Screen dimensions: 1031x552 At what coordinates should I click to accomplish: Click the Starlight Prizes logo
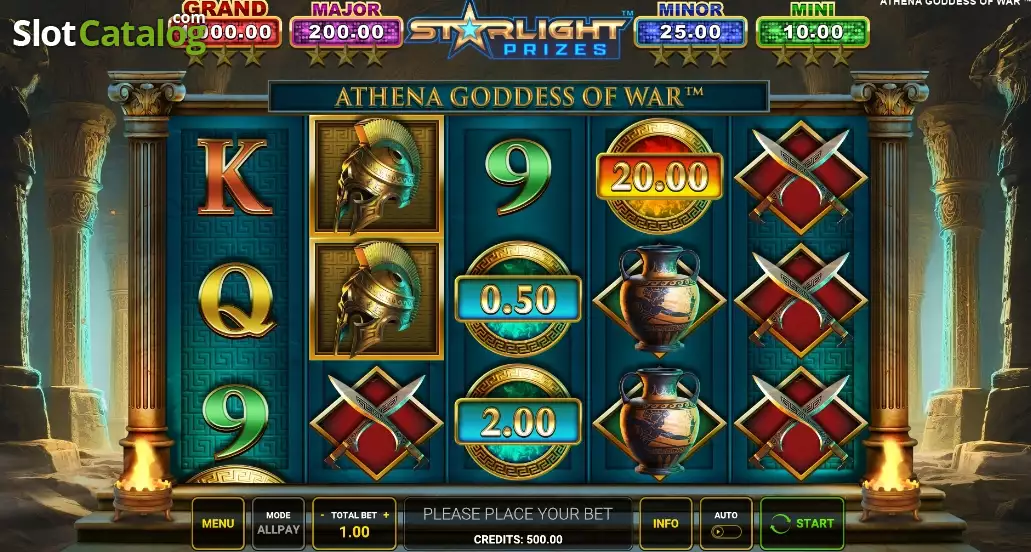click(x=518, y=32)
